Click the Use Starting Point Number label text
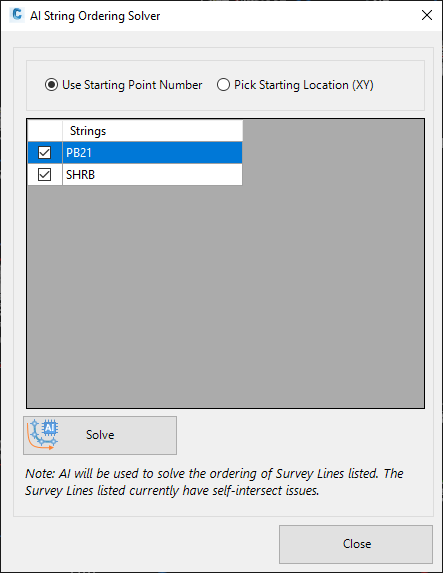The width and height of the screenshot is (443, 573). pos(132,85)
